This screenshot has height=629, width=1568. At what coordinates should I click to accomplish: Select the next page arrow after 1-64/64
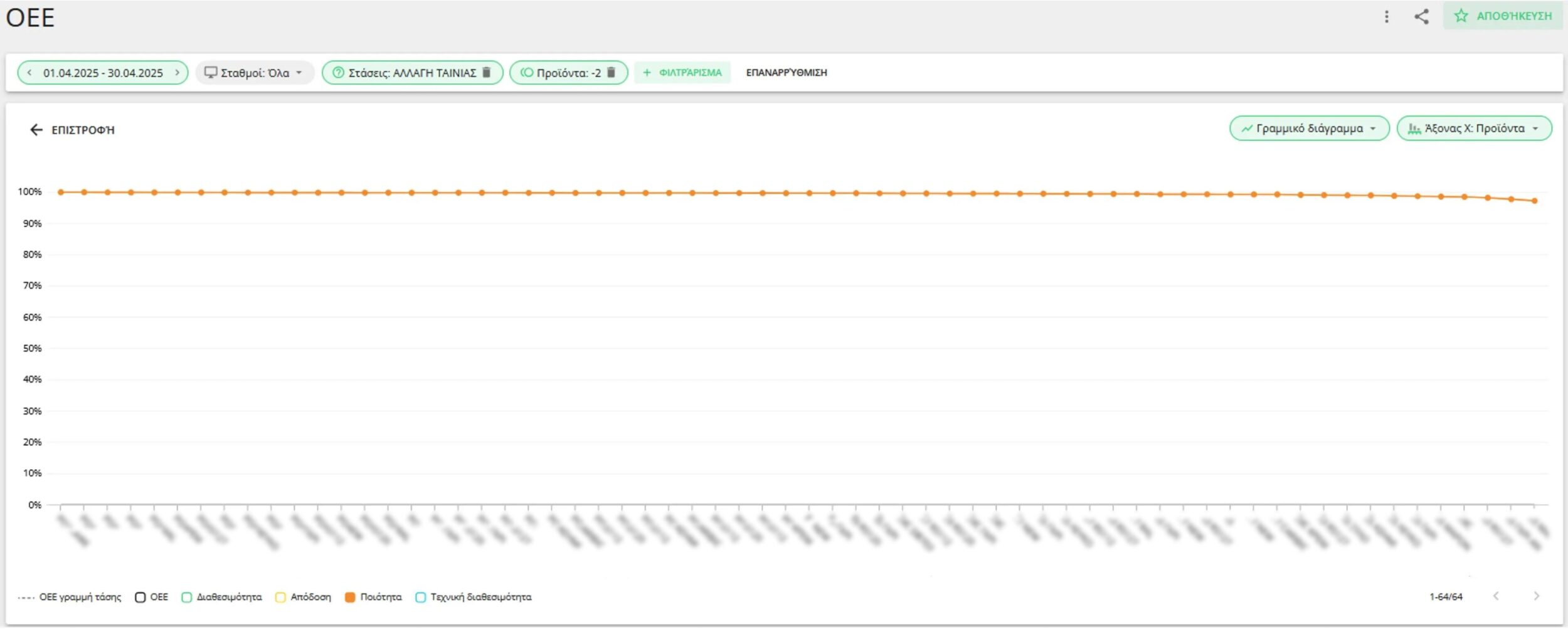click(x=1538, y=597)
